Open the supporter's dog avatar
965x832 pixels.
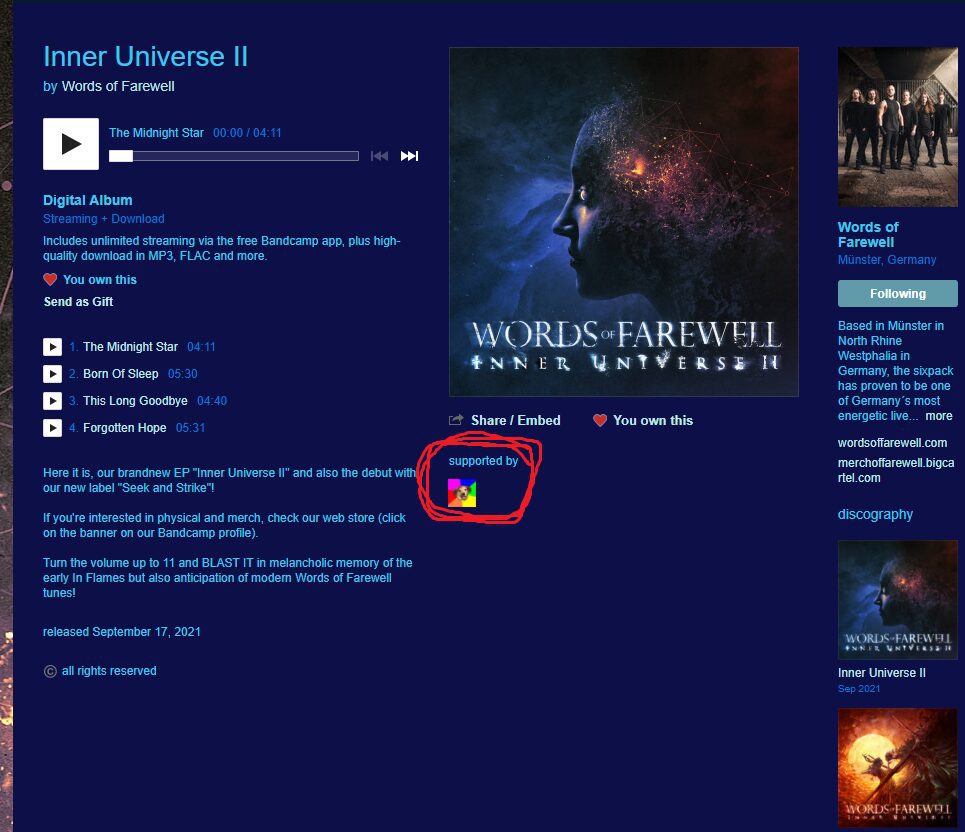point(462,493)
